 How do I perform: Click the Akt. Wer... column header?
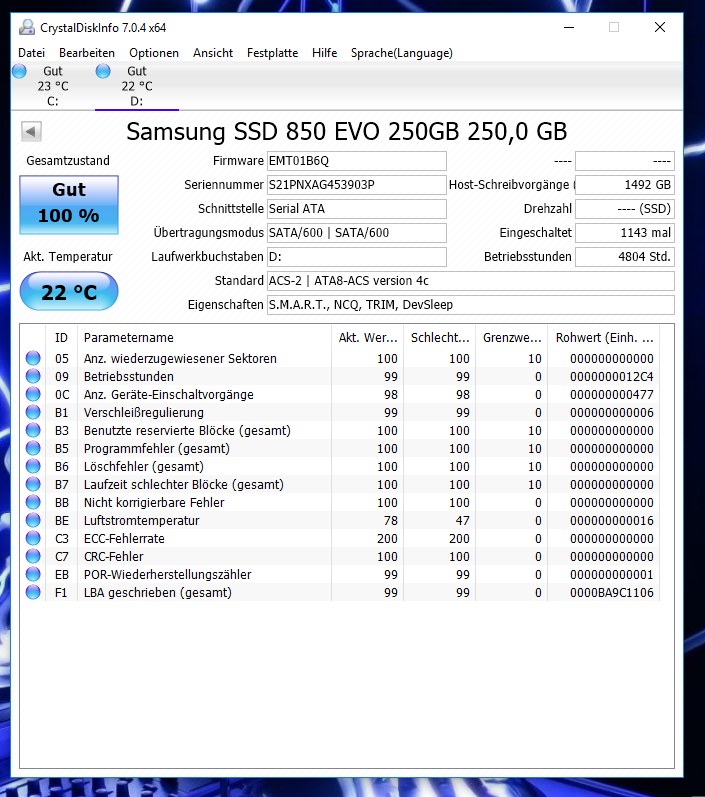click(367, 338)
